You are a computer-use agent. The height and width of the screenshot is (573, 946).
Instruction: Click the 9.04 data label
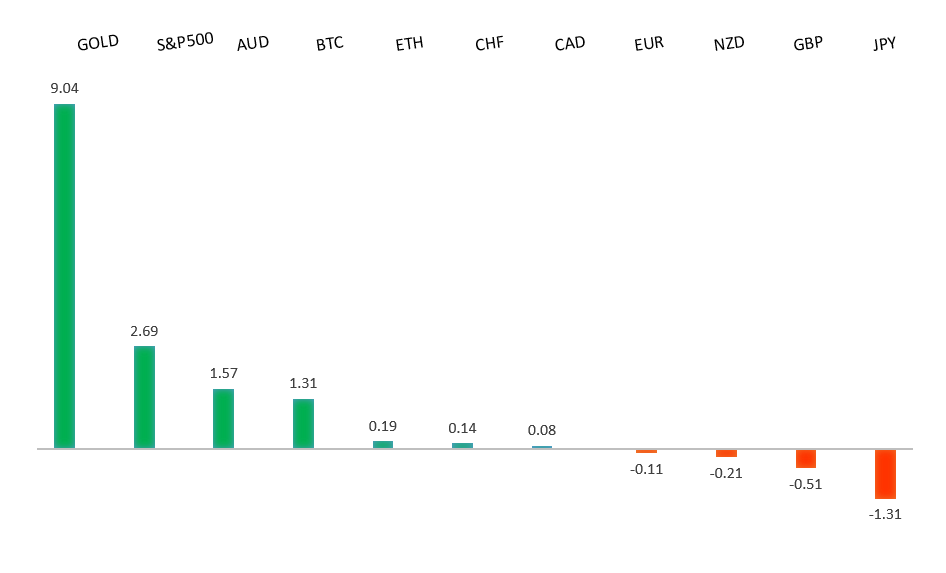pyautogui.click(x=65, y=88)
